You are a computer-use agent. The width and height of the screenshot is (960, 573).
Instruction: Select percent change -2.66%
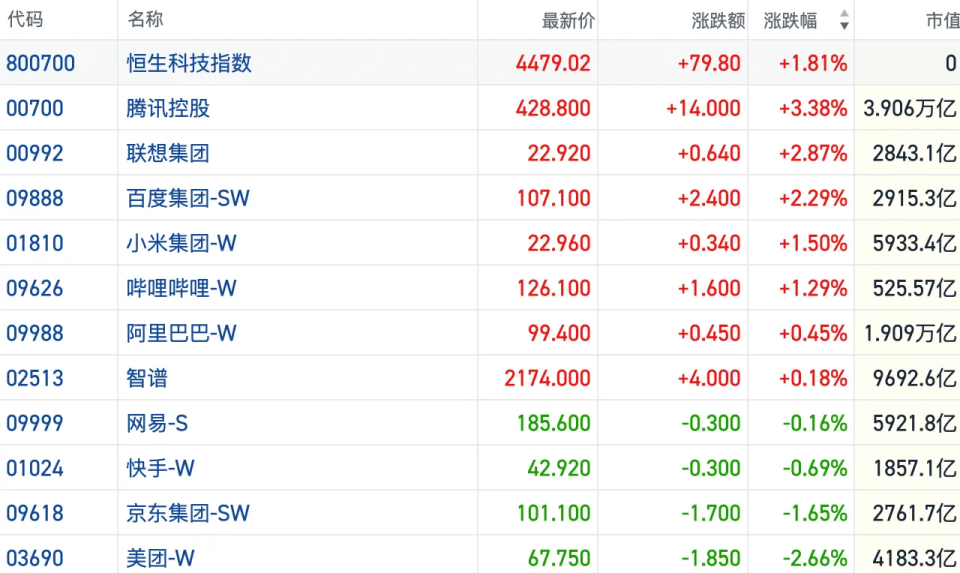pyautogui.click(x=815, y=558)
